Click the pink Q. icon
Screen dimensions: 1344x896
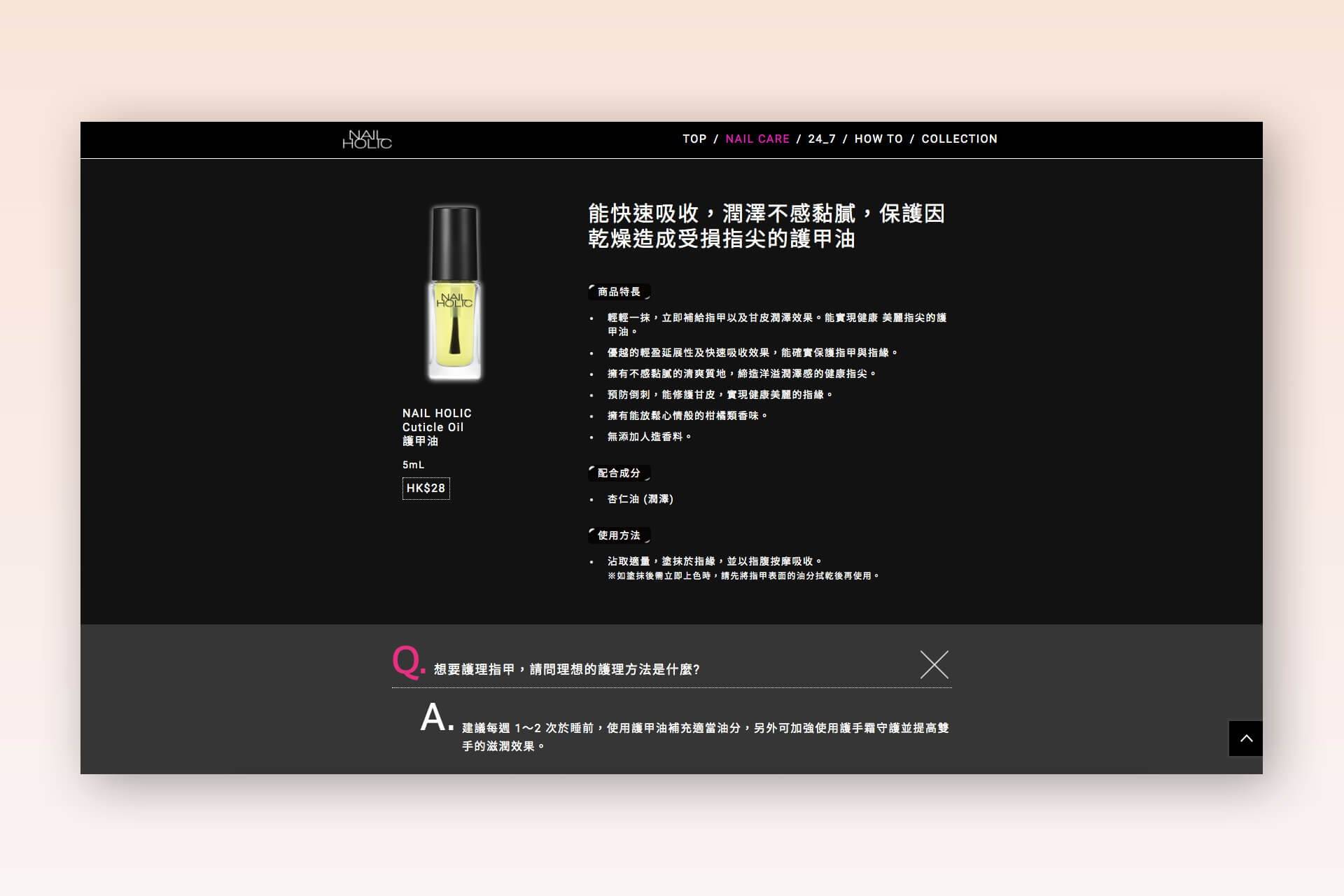tap(408, 661)
